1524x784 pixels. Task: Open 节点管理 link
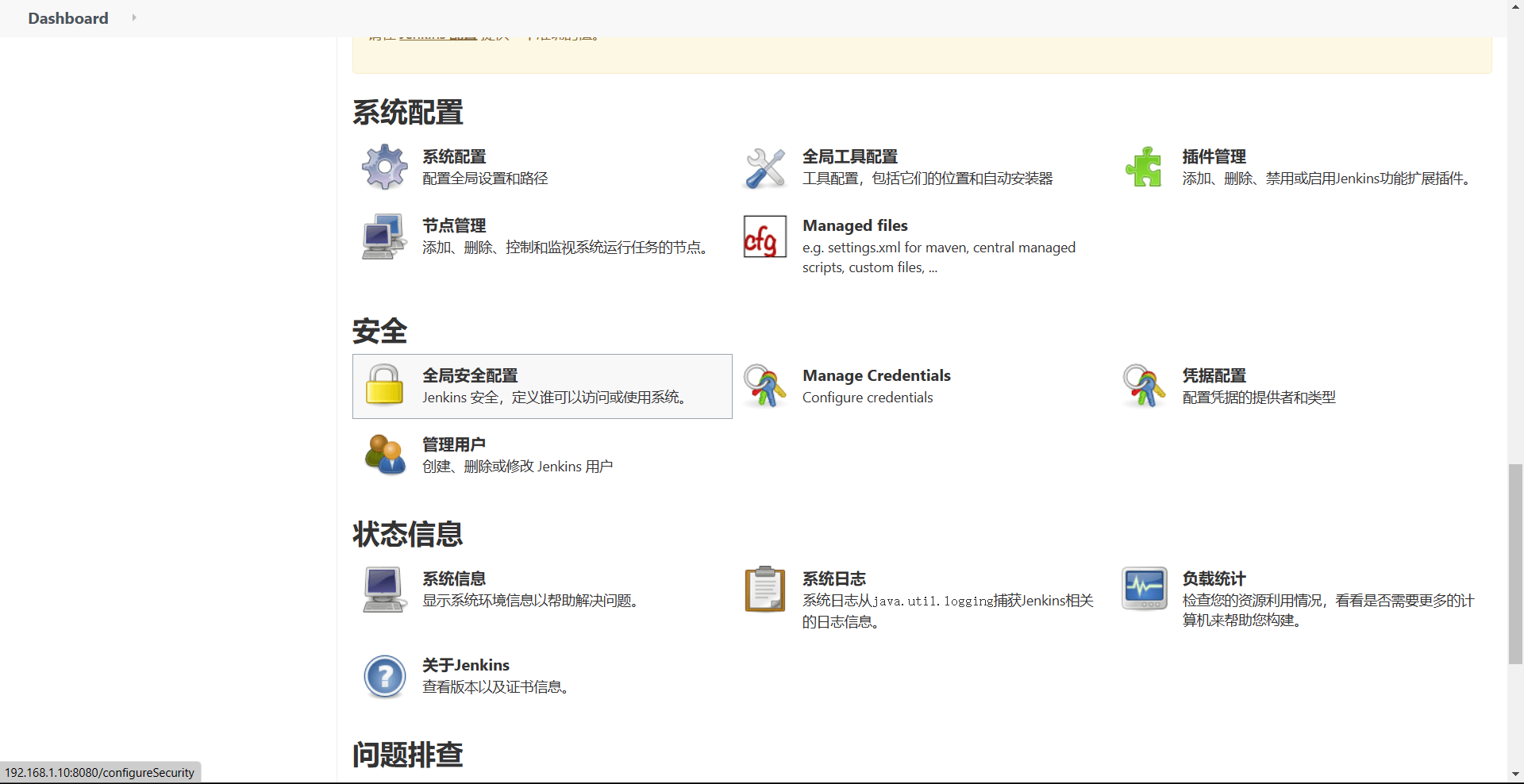click(454, 225)
